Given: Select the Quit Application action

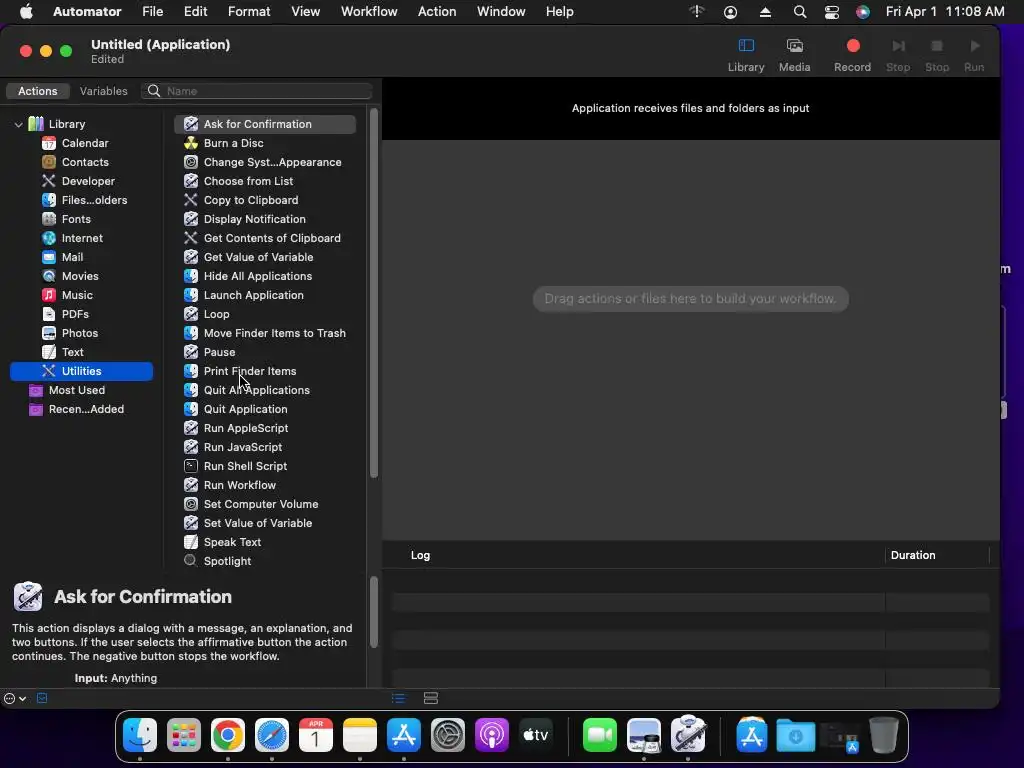Looking at the screenshot, I should (265, 408).
